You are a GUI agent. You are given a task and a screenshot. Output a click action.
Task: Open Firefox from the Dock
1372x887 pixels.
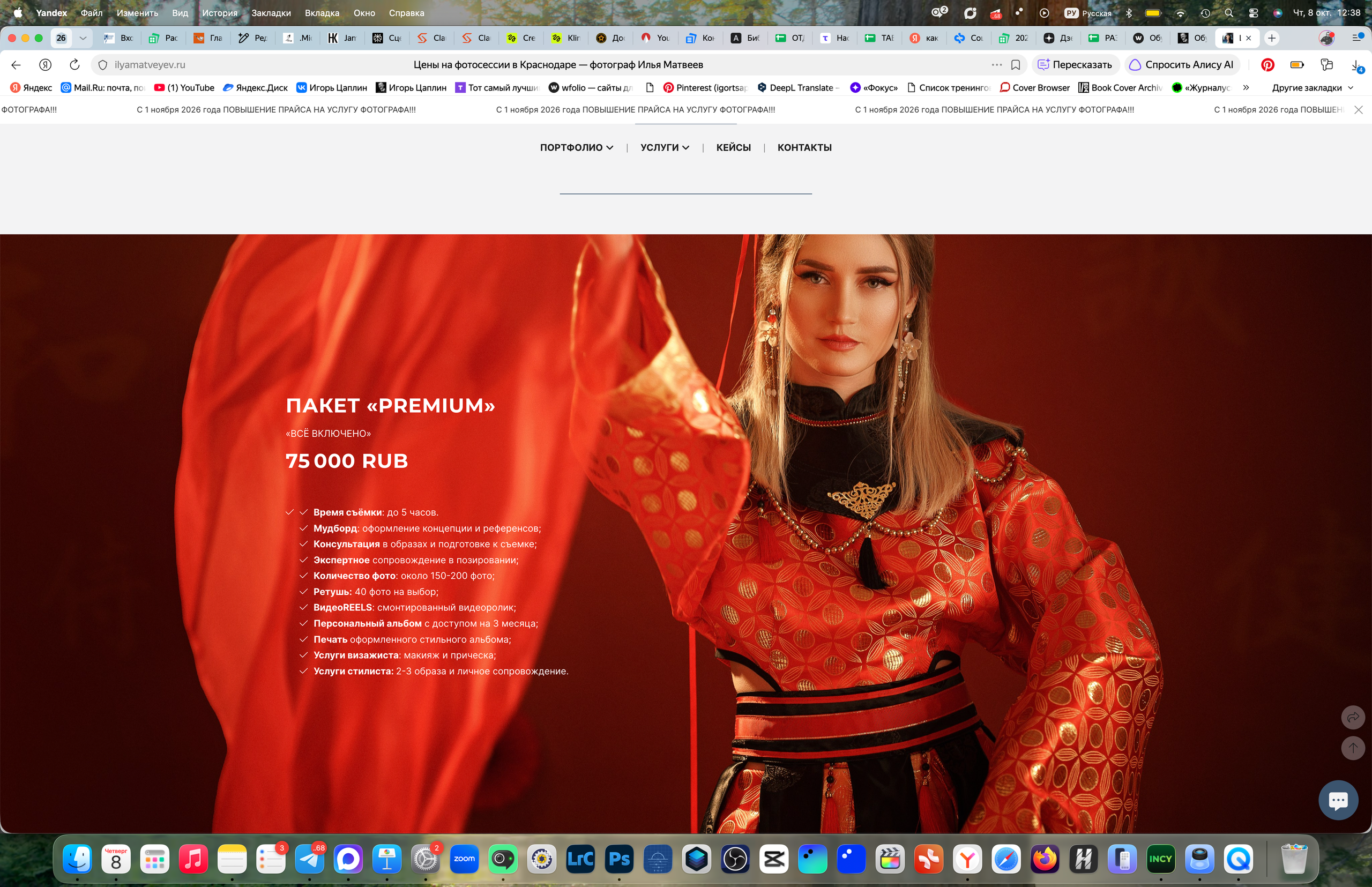[1045, 859]
